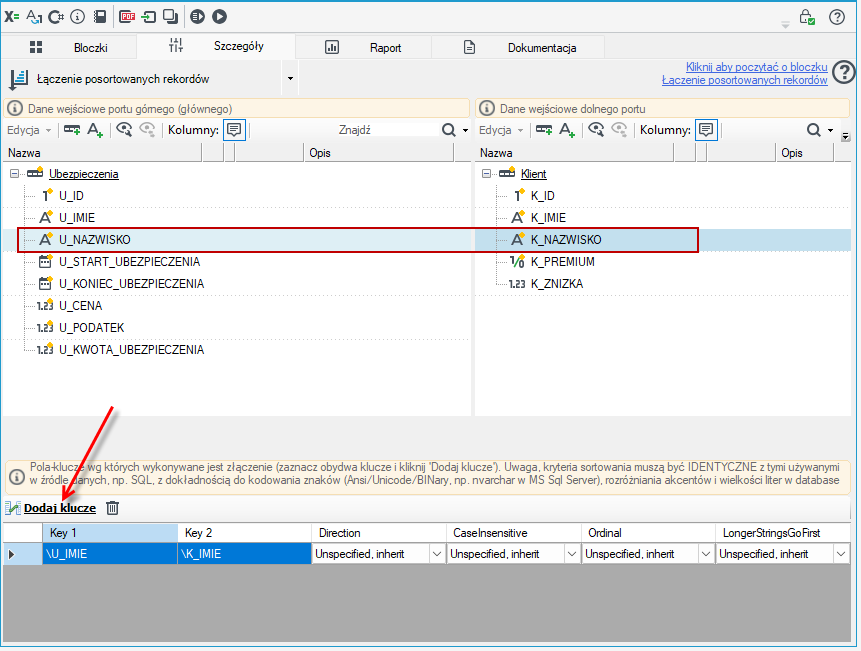Open the CaseInsensitive dropdown in the key row

[x=572, y=554]
